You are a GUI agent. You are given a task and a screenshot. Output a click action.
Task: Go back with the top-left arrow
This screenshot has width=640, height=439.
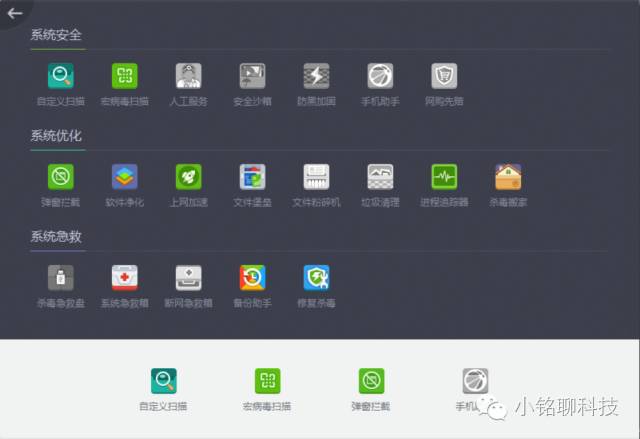[15, 13]
